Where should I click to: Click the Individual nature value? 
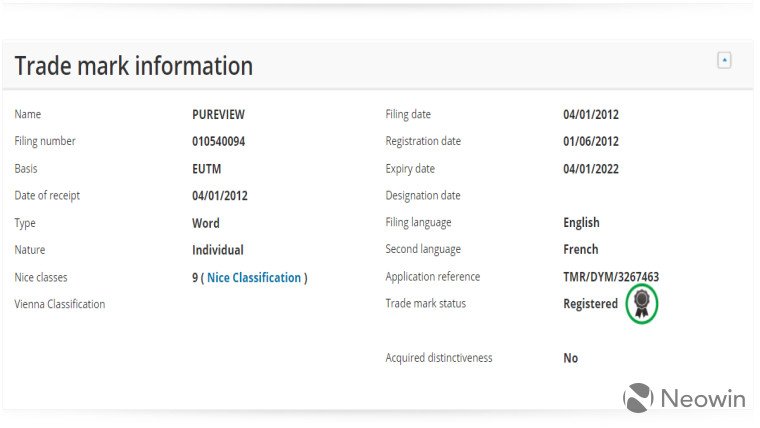click(x=217, y=250)
